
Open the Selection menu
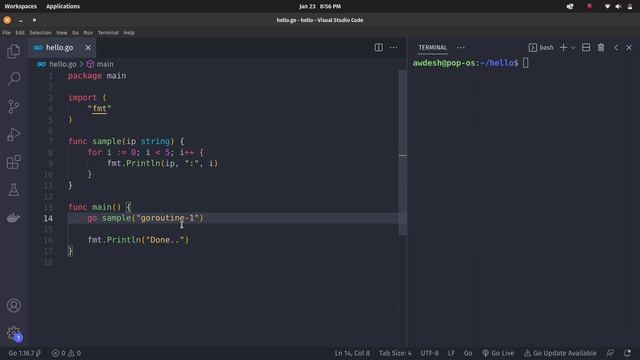tap(40, 33)
